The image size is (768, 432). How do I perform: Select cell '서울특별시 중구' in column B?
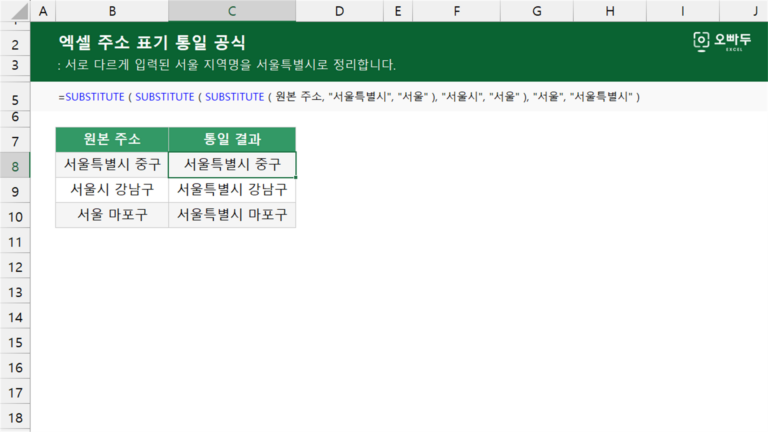[x=112, y=164]
